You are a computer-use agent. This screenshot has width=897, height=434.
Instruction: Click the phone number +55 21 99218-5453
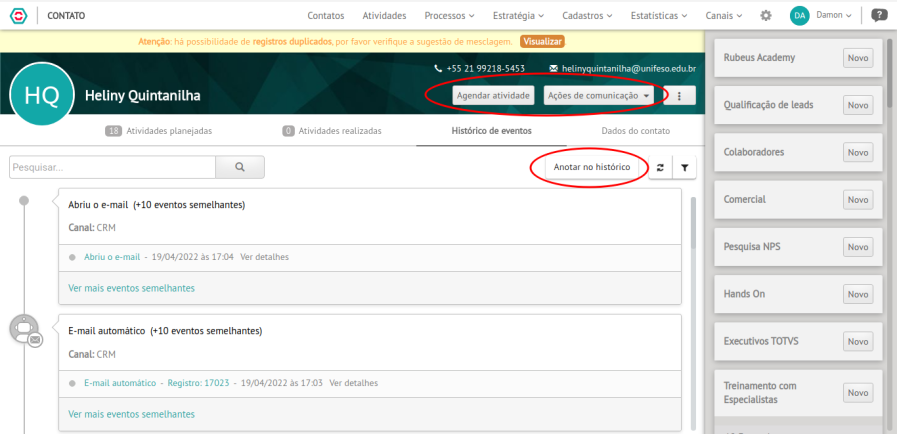486,69
